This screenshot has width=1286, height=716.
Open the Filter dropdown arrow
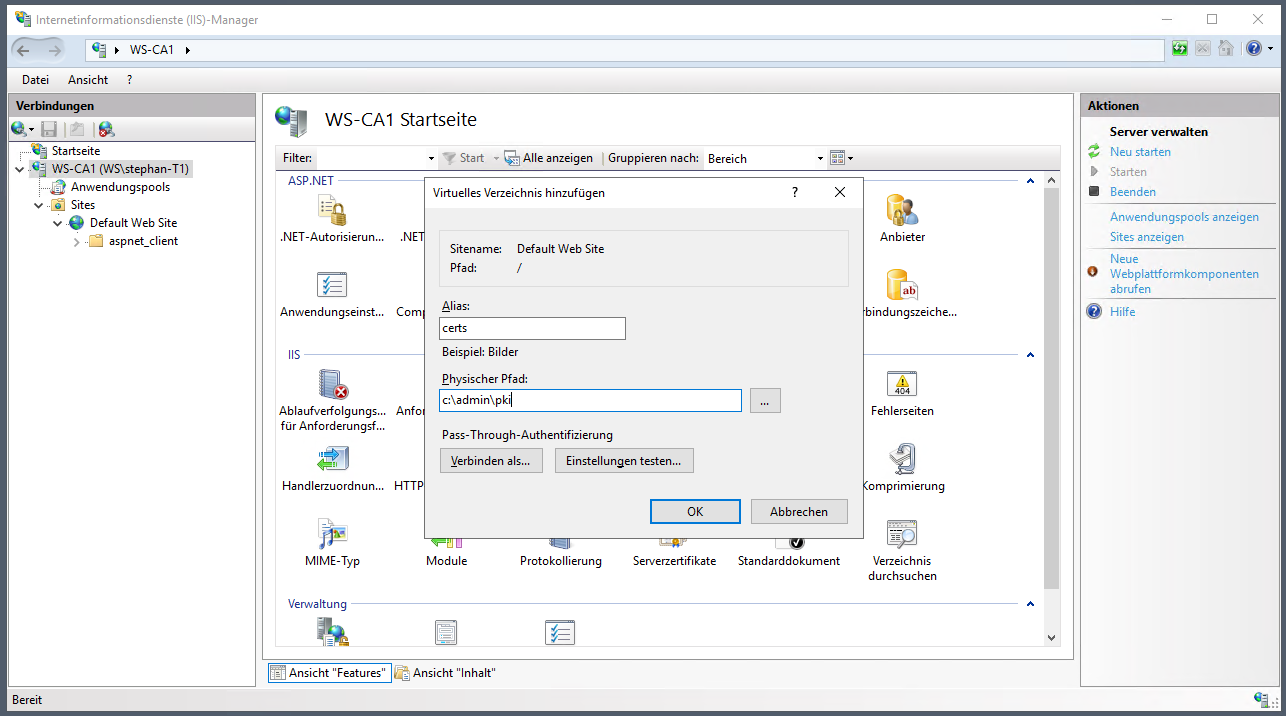pos(431,158)
